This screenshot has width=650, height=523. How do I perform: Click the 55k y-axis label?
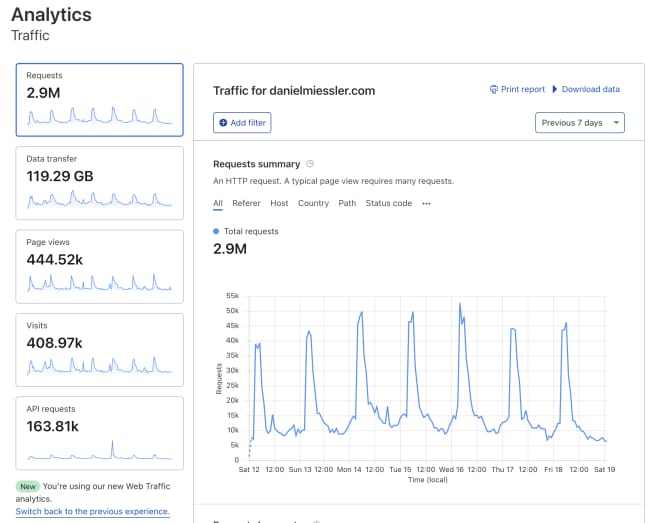coord(232,296)
